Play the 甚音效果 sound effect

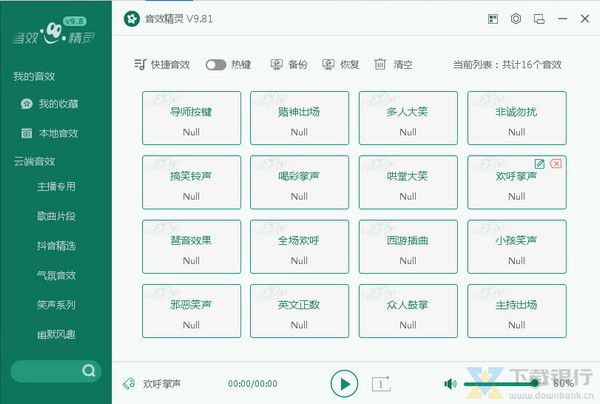pyautogui.click(x=191, y=246)
